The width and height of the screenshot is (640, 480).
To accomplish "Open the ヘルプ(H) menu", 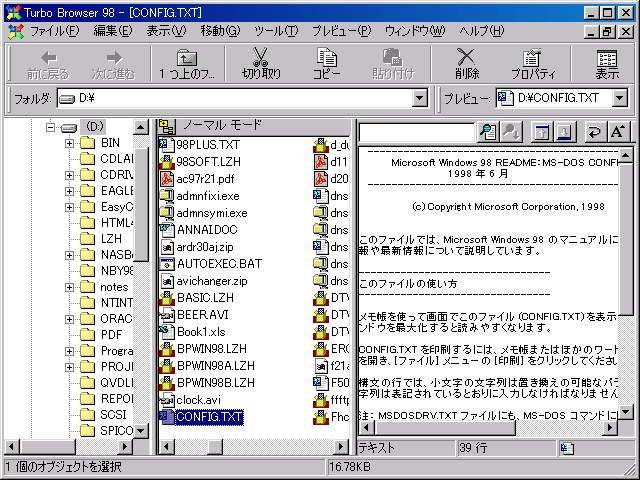I will pyautogui.click(x=482, y=31).
